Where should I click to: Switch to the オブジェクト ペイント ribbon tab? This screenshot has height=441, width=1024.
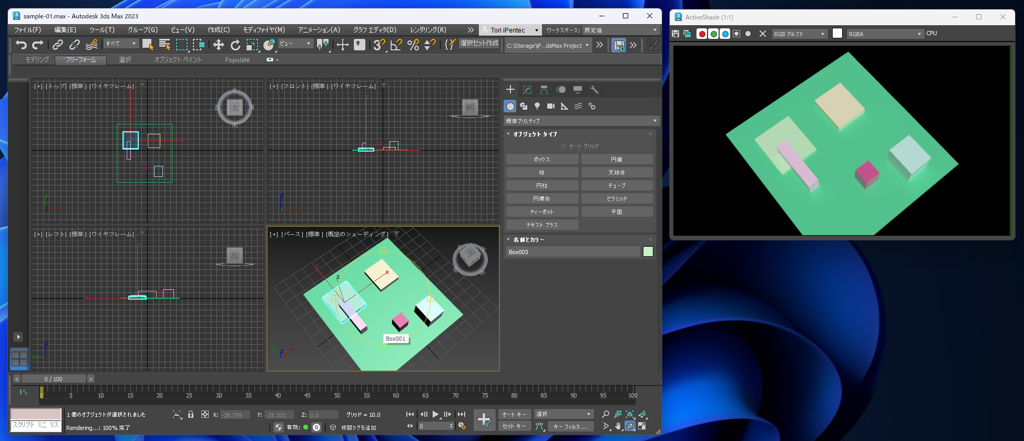tap(178, 59)
